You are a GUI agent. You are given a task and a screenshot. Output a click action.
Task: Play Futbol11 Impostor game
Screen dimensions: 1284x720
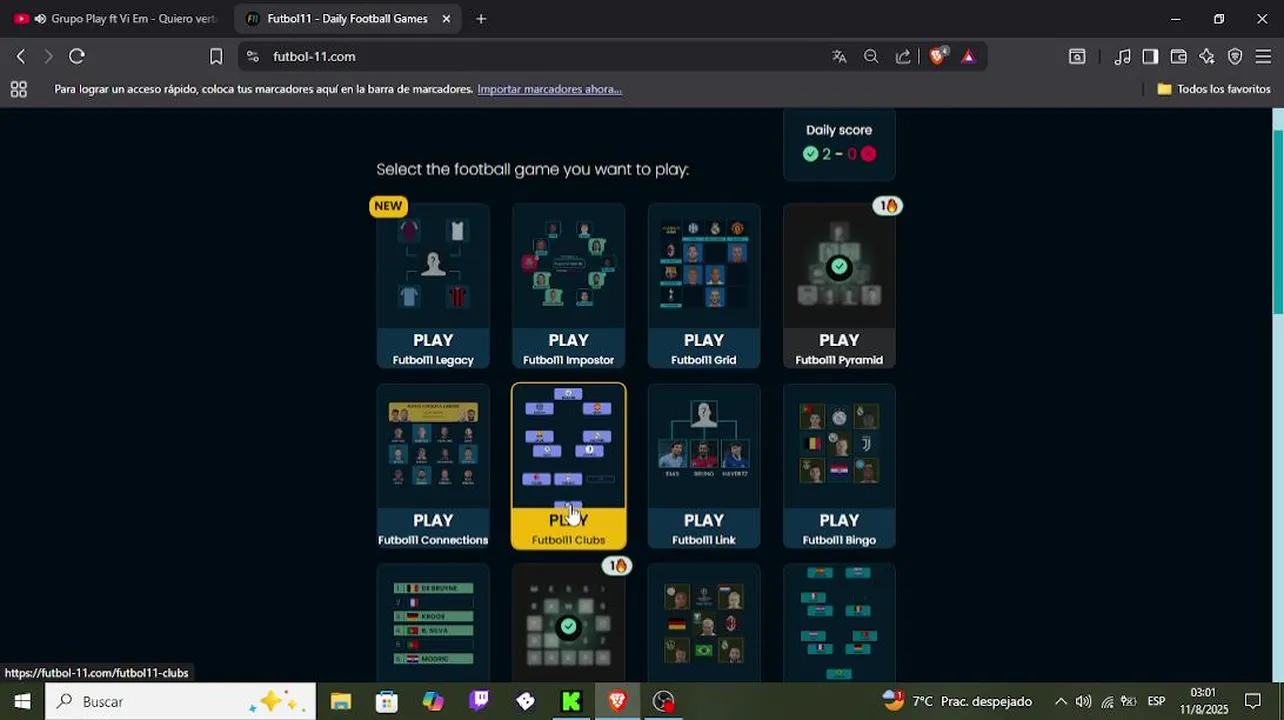click(568, 286)
